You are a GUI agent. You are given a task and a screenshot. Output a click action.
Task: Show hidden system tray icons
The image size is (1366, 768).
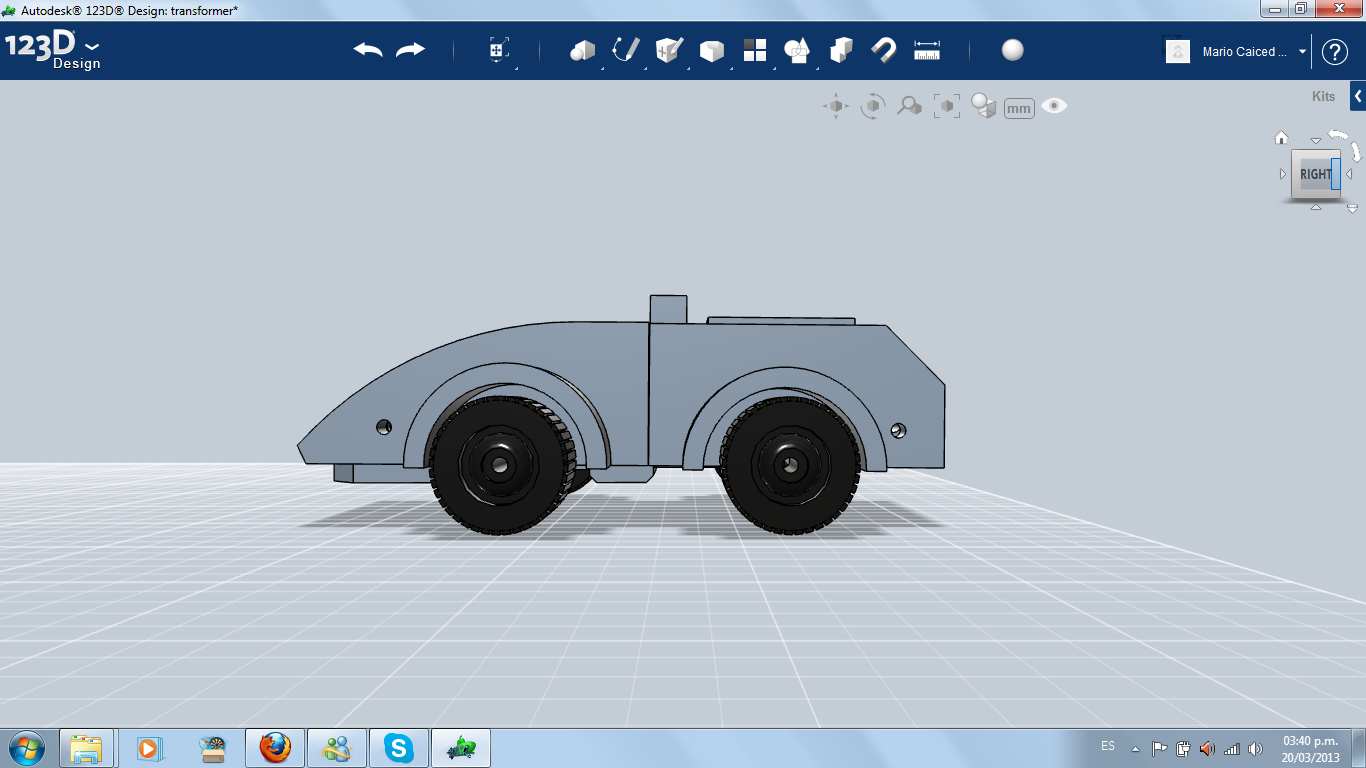(x=1135, y=748)
